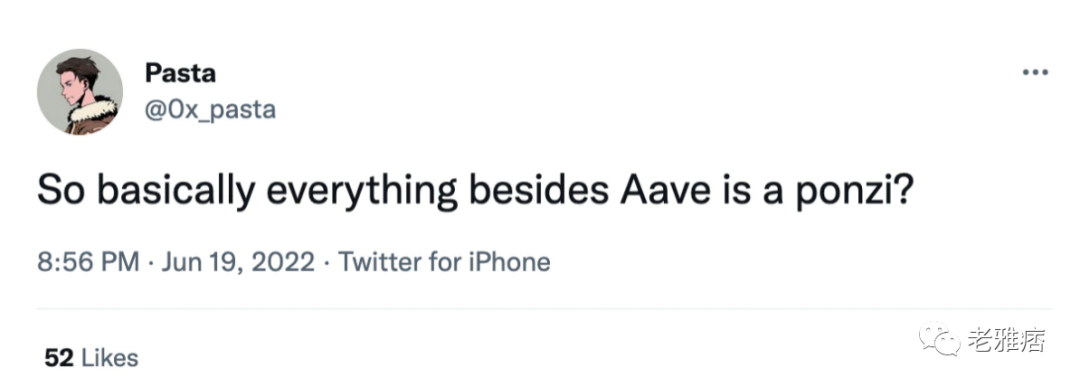
Task: Click the divider line above Likes
Action: (x=544, y=309)
